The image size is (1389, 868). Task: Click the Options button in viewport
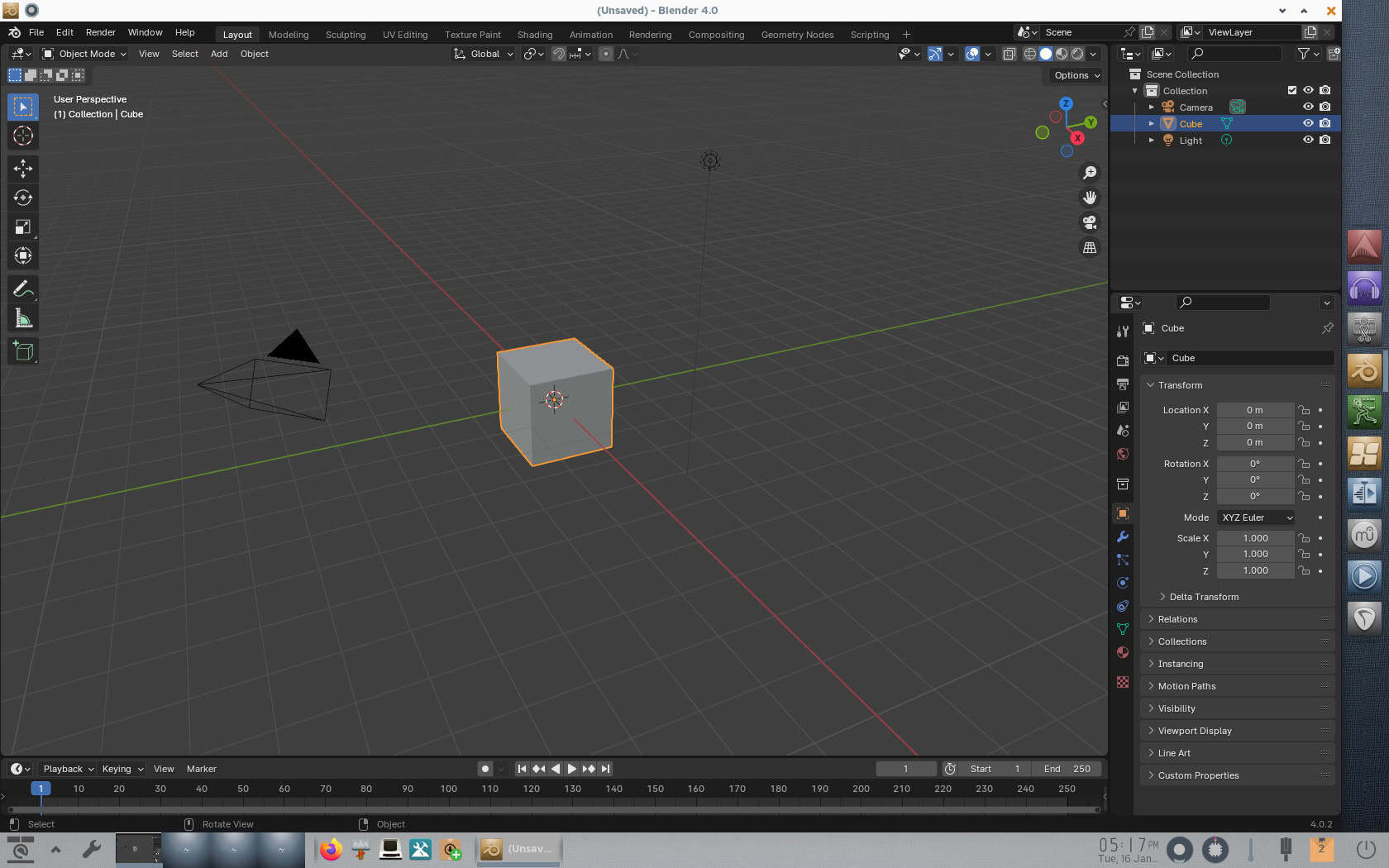click(1076, 75)
